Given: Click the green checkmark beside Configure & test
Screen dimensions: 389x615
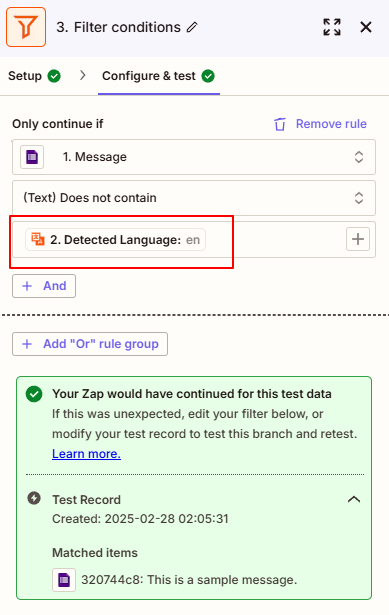Looking at the screenshot, I should [208, 76].
